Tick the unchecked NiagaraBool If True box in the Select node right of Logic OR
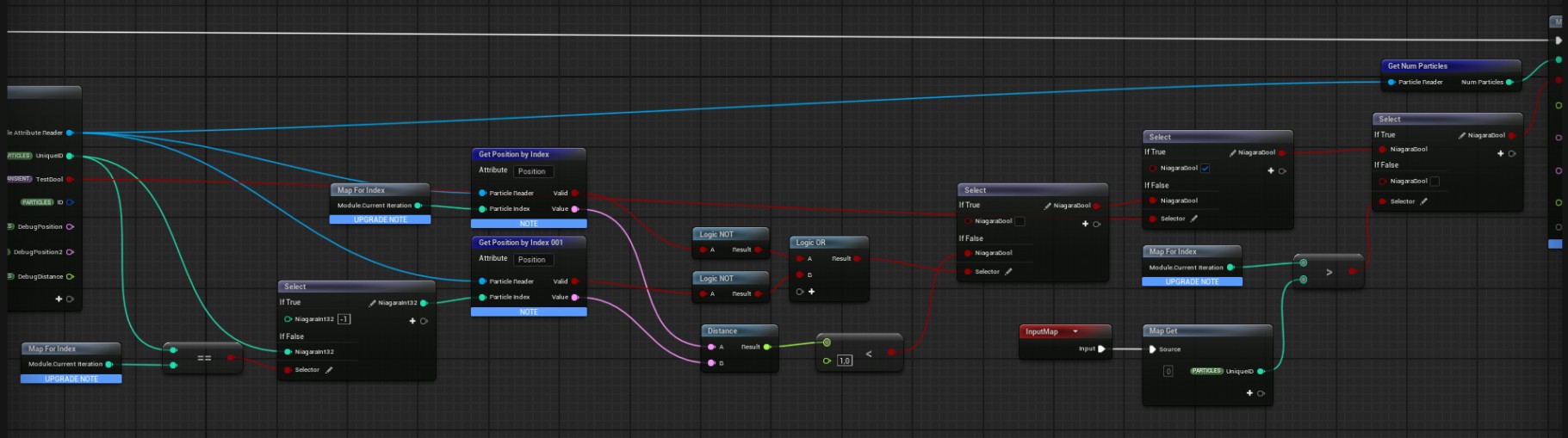Screen dimensions: 1568x438 [x=1020, y=221]
